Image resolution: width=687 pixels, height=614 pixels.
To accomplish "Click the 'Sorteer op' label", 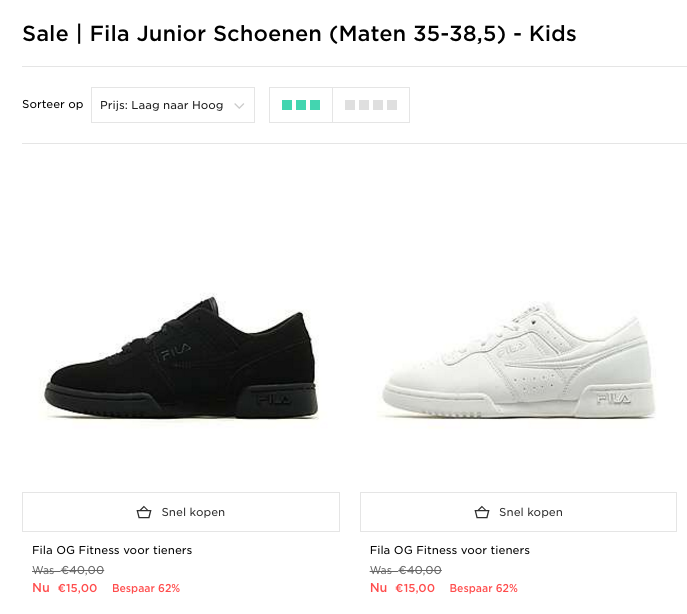I will pyautogui.click(x=53, y=104).
